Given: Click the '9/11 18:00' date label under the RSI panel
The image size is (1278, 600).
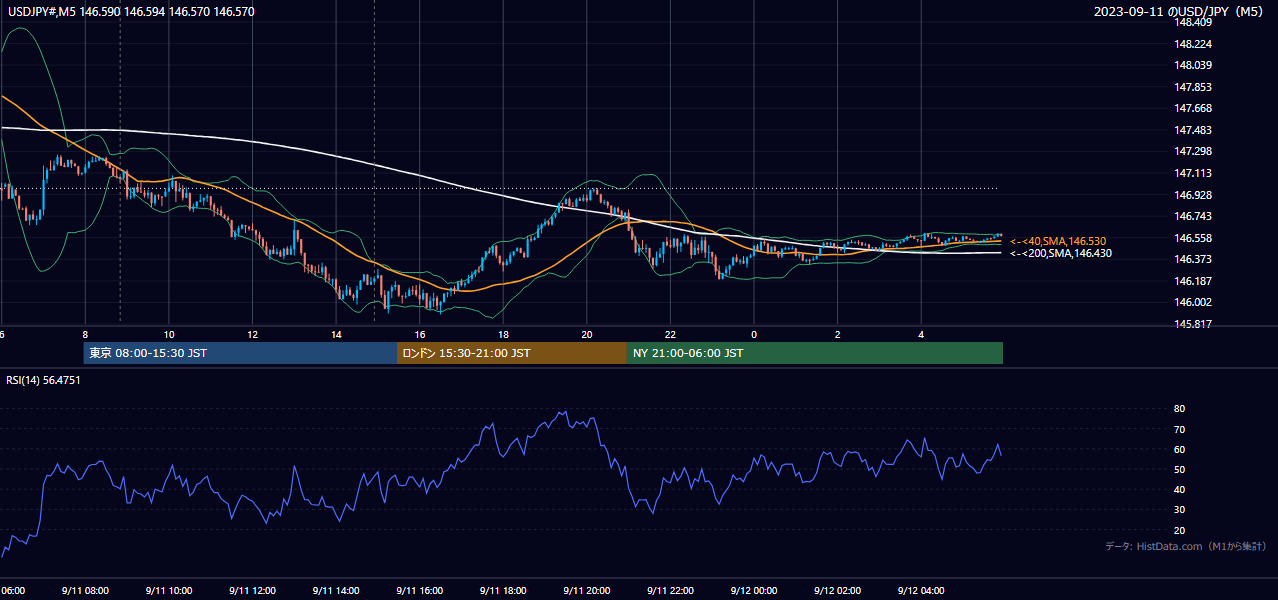Looking at the screenshot, I should click(x=503, y=590).
